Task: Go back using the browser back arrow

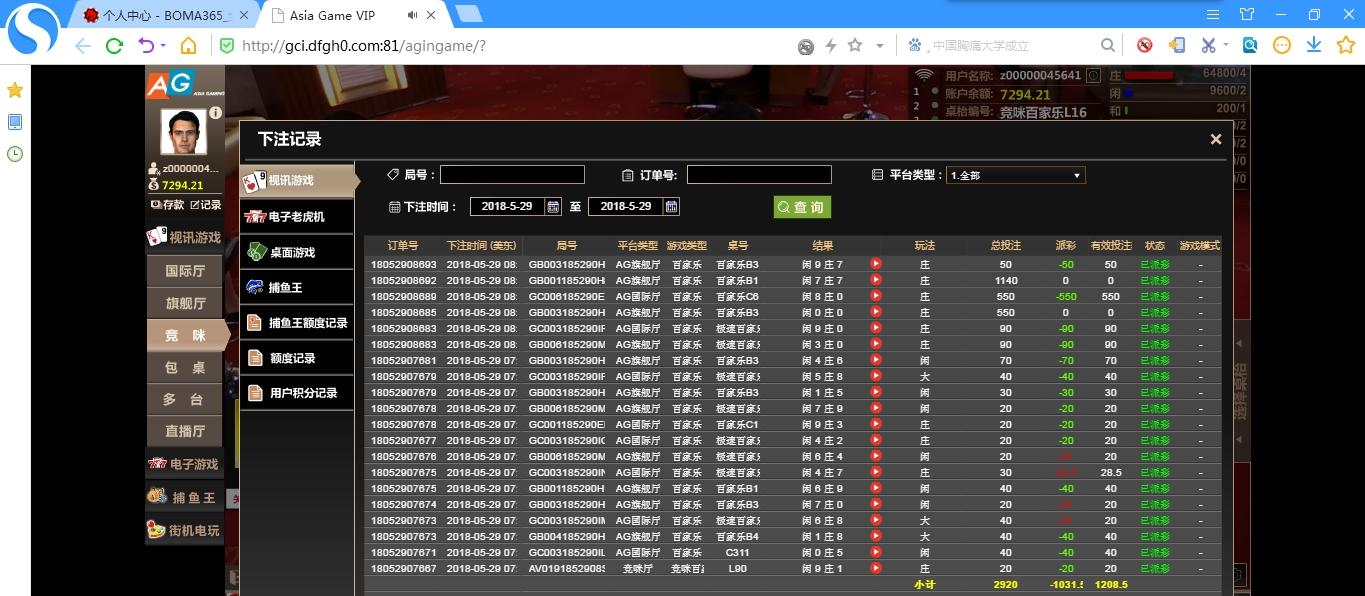Action: point(83,46)
